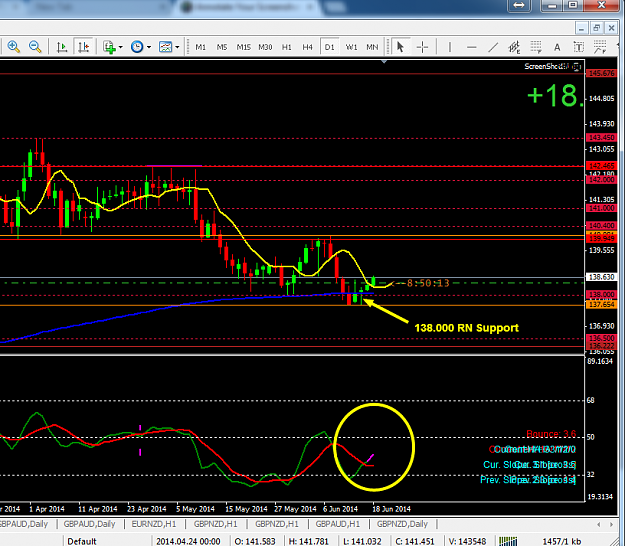Image resolution: width=625 pixels, height=546 pixels.
Task: Click the 2014.04.24 00:00 timestamp
Action: (188, 541)
